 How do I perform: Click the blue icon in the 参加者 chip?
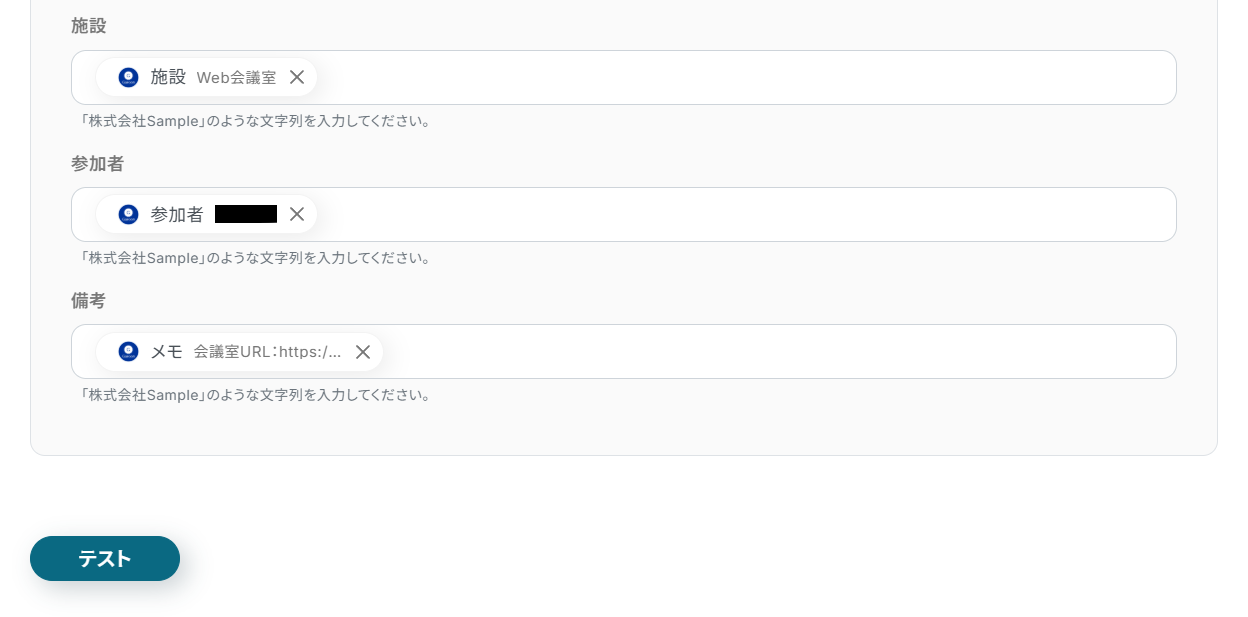(x=128, y=214)
